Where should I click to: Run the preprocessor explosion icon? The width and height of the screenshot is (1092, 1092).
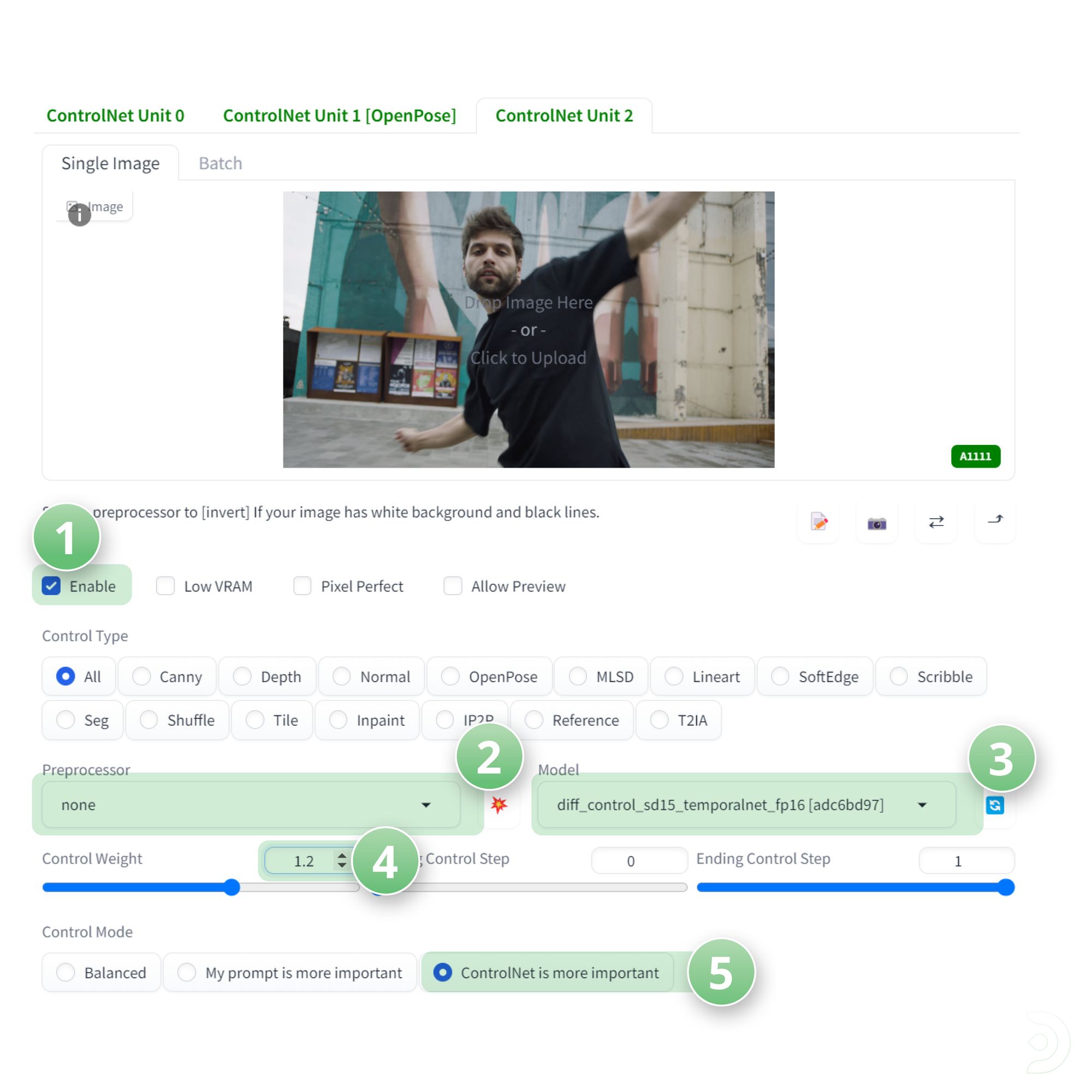(499, 804)
